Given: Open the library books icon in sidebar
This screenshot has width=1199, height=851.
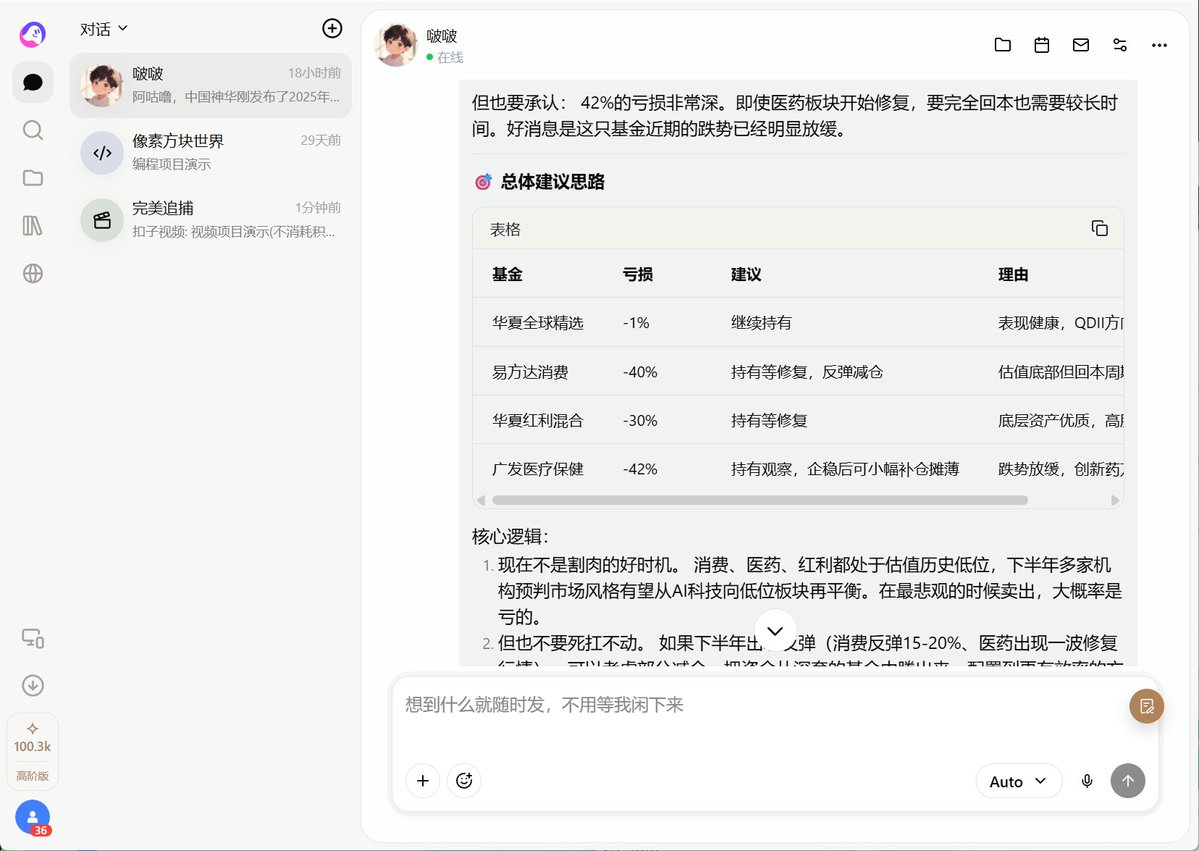Looking at the screenshot, I should coord(33,226).
